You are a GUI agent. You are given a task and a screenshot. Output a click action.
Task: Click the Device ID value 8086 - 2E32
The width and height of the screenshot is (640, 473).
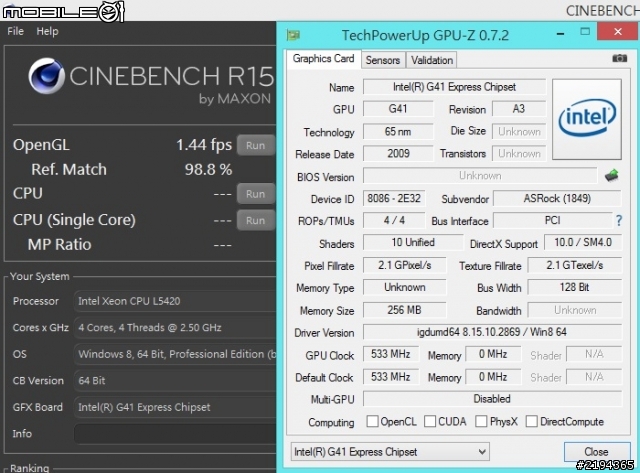pos(394,199)
